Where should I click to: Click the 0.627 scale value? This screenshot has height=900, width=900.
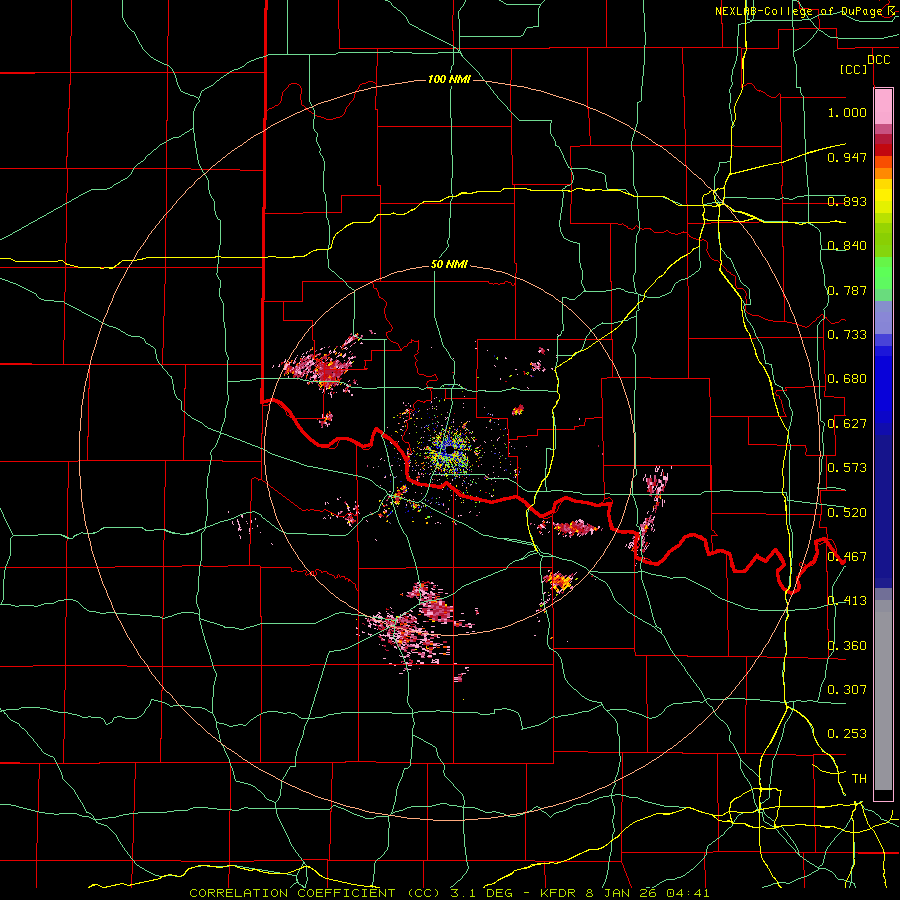point(847,424)
